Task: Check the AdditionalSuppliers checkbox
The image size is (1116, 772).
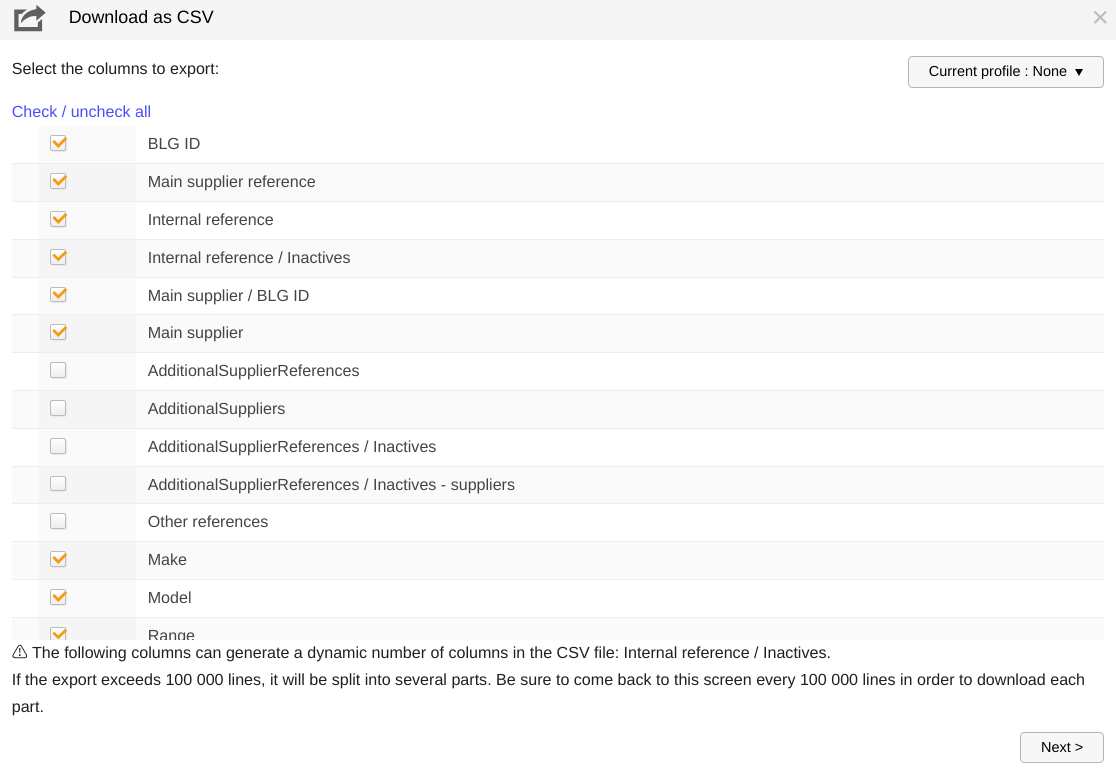Action: pyautogui.click(x=58, y=408)
